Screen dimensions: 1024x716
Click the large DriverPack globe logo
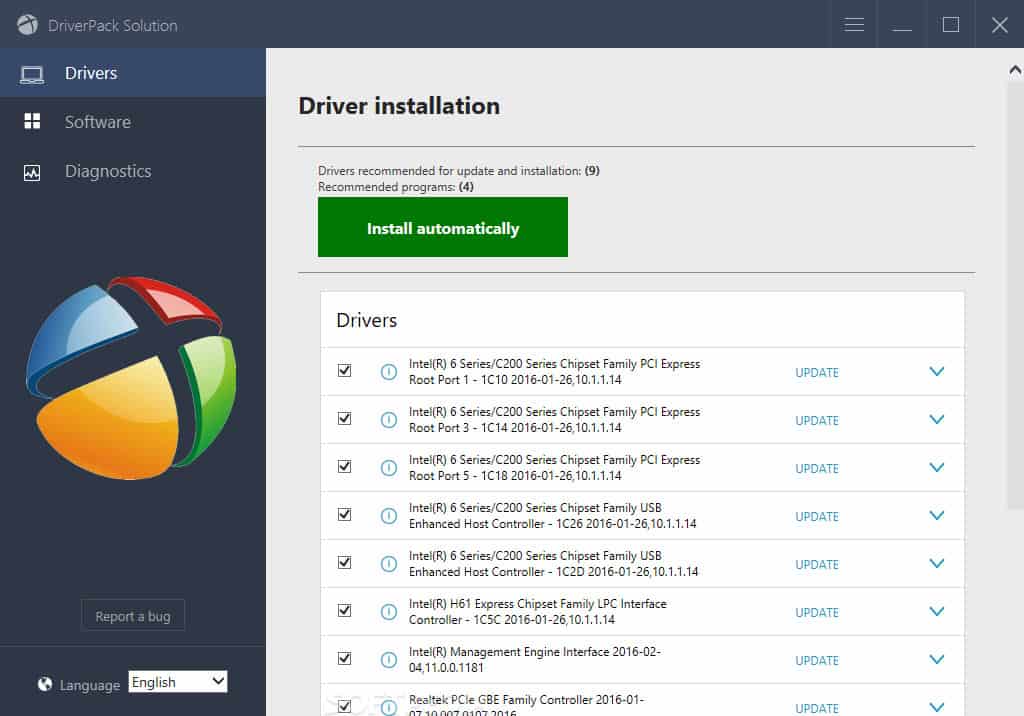pyautogui.click(x=131, y=378)
